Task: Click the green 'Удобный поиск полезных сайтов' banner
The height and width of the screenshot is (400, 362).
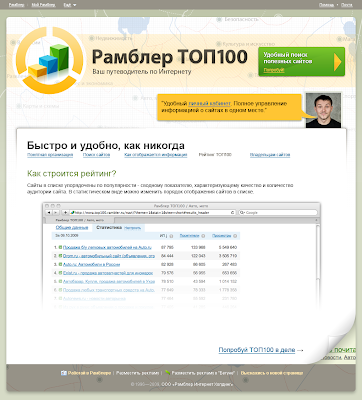Action: (302, 62)
